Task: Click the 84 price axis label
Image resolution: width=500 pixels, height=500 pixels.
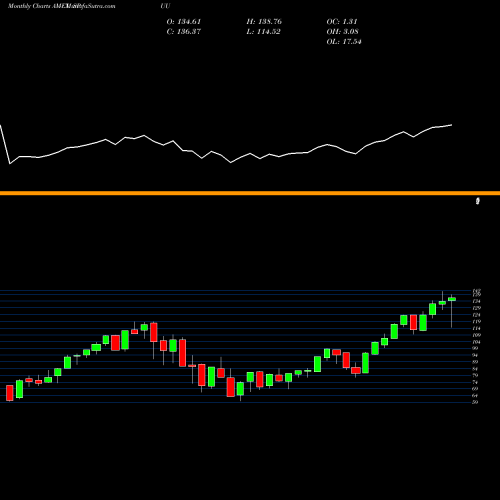Action: (x=475, y=369)
